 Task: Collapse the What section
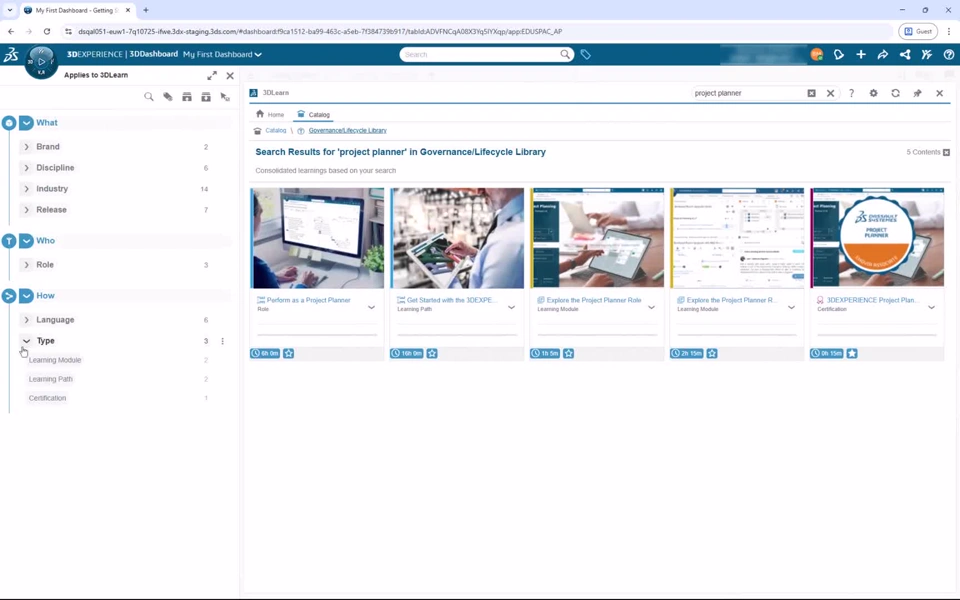[26, 123]
